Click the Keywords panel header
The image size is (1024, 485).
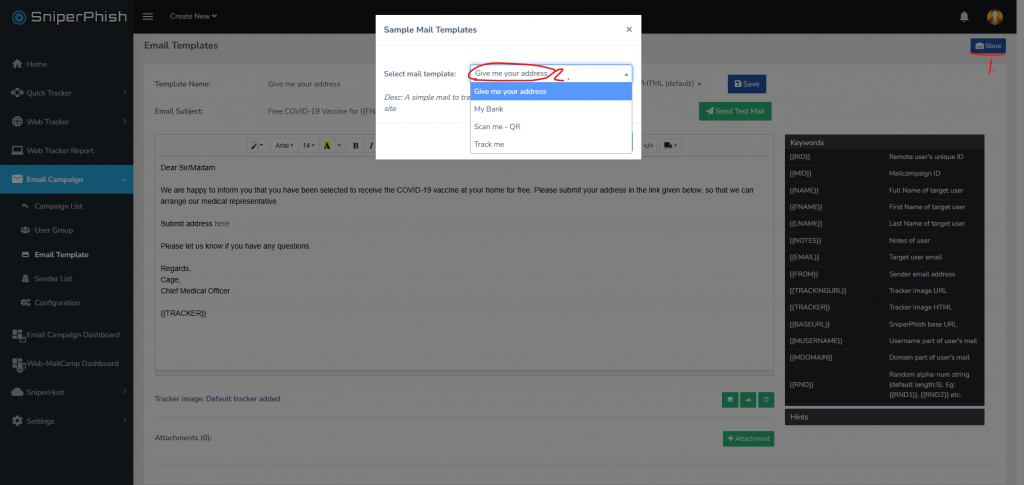[884, 142]
